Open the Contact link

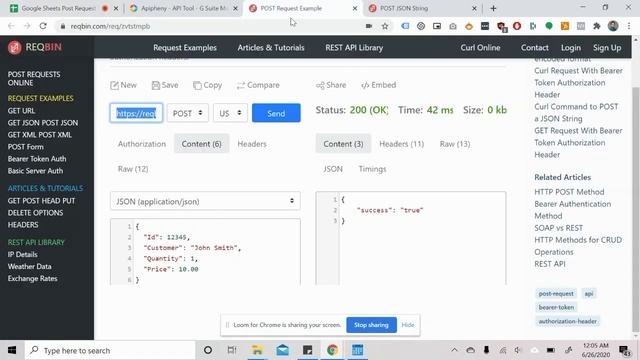pyautogui.click(x=534, y=48)
